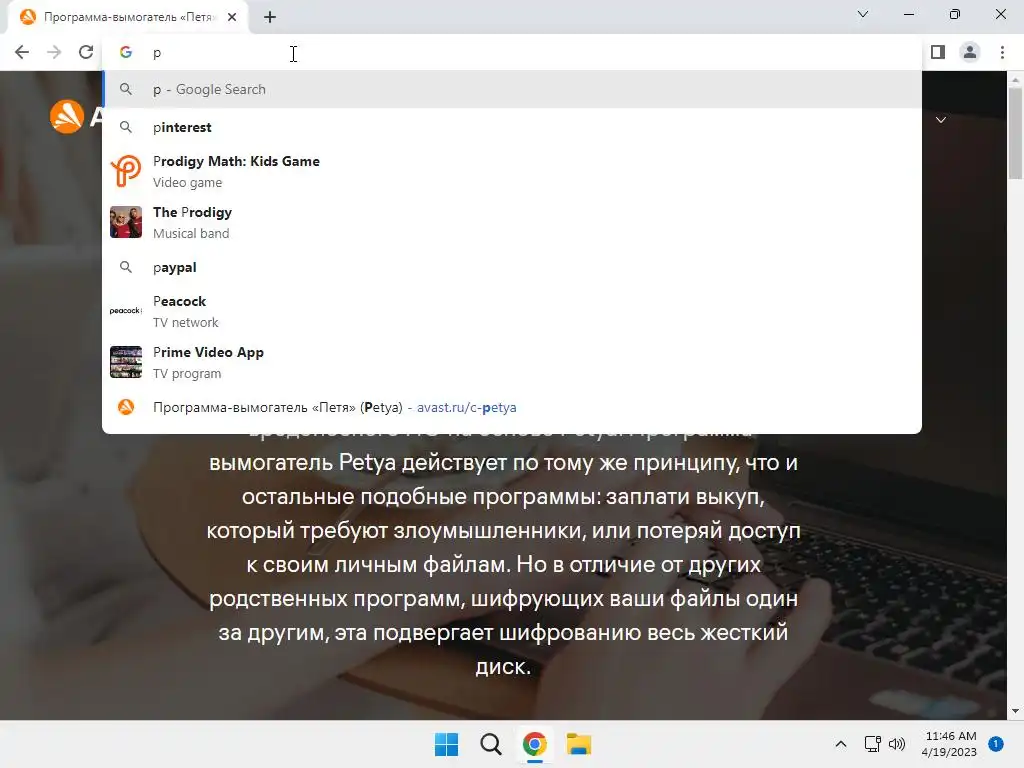This screenshot has width=1024, height=768.
Task: Open File Explorer from the taskbar
Action: pyautogui.click(x=579, y=744)
